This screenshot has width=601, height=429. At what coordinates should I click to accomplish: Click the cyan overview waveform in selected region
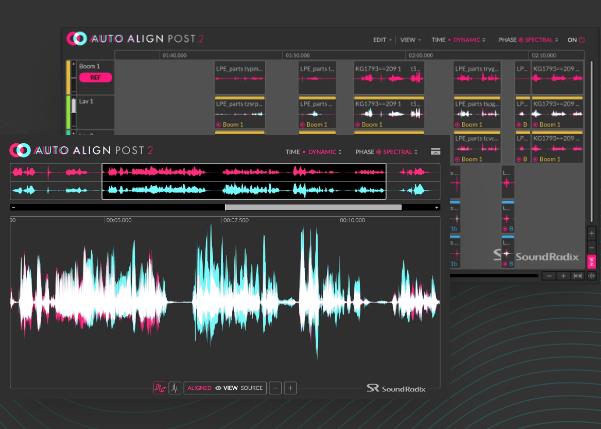[x=244, y=190]
